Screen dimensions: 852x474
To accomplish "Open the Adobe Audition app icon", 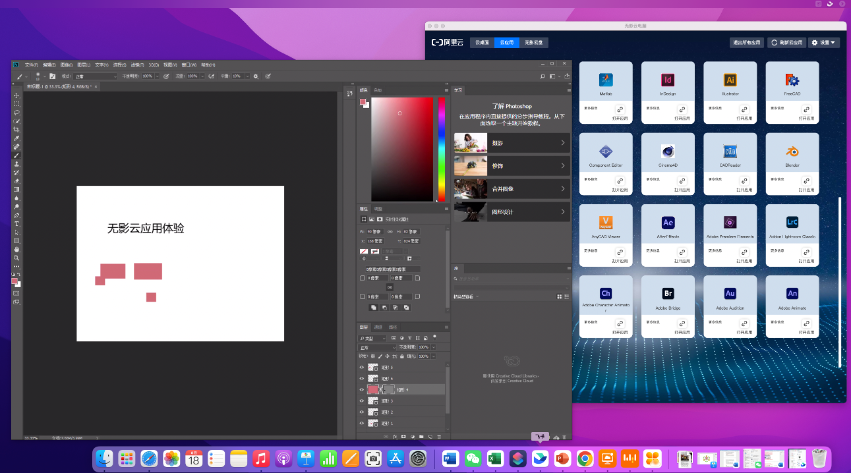I will (x=730, y=294).
